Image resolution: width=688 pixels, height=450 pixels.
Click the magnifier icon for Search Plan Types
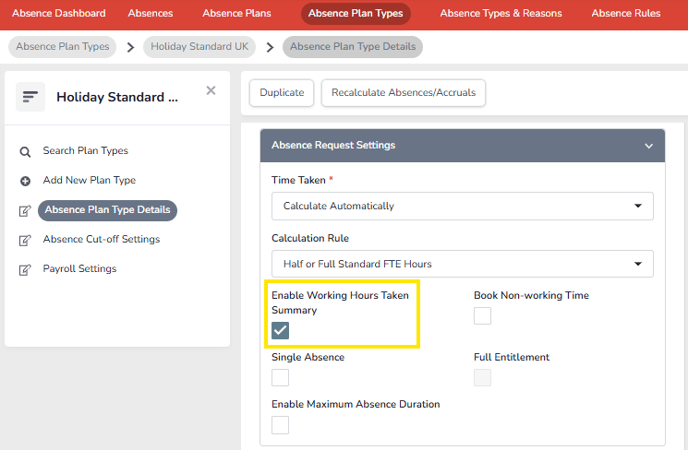pyautogui.click(x=25, y=152)
